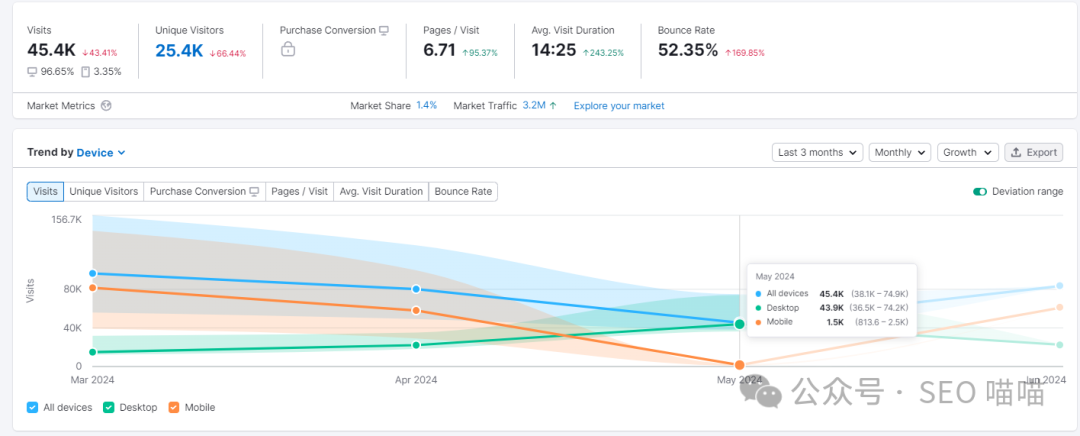1080x436 pixels.
Task: Uncheck the Mobile legend checkbox
Action: (x=174, y=408)
